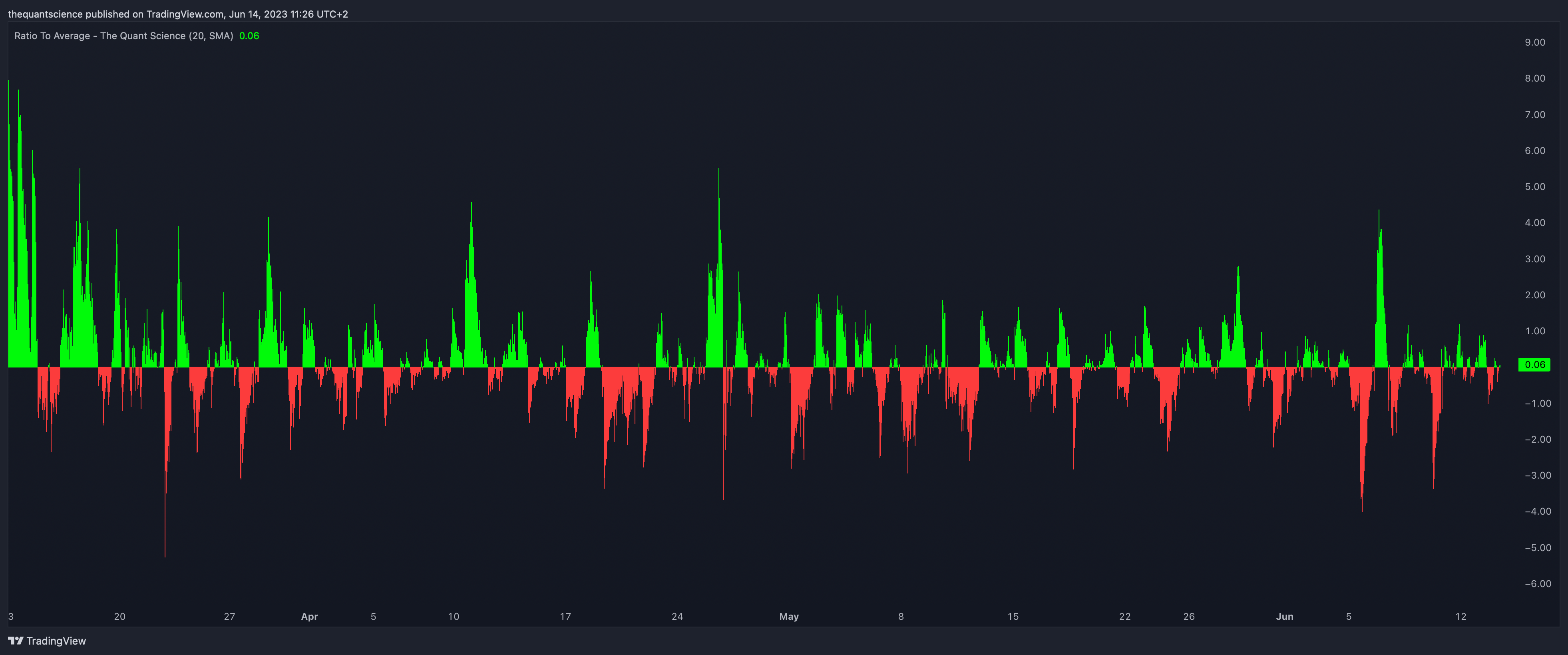Click the 4.00 label on value axis
1568x655 pixels.
(x=1534, y=222)
